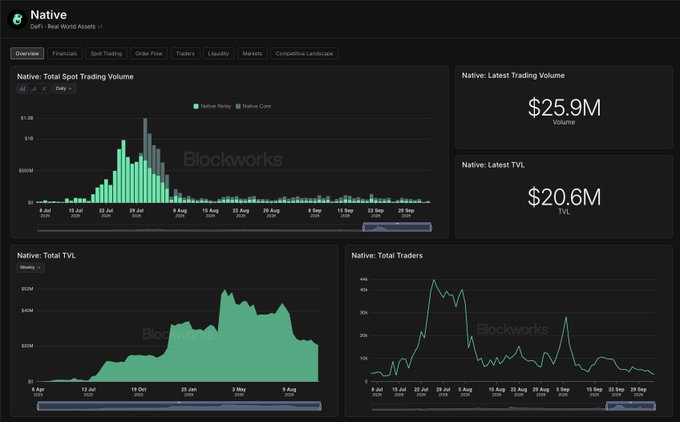Click the +1 more categories badge
680x422 pixels.
100,27
